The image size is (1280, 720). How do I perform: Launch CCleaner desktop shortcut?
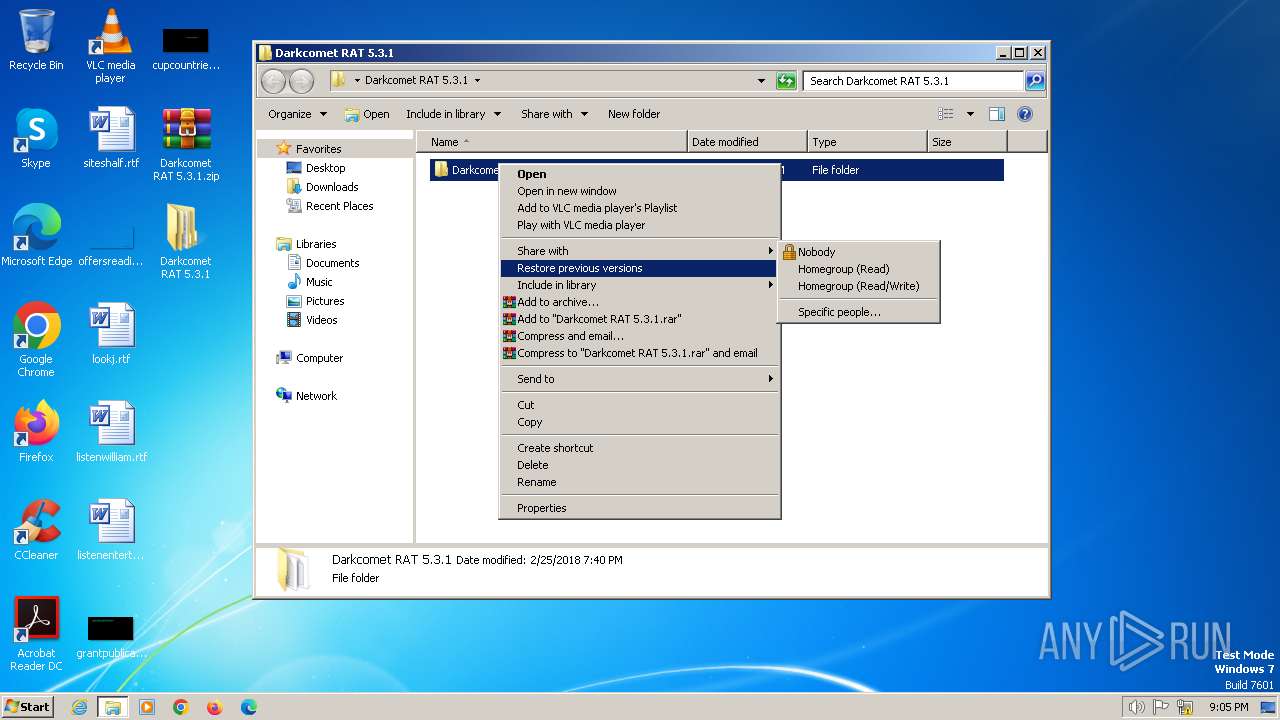coord(36,530)
